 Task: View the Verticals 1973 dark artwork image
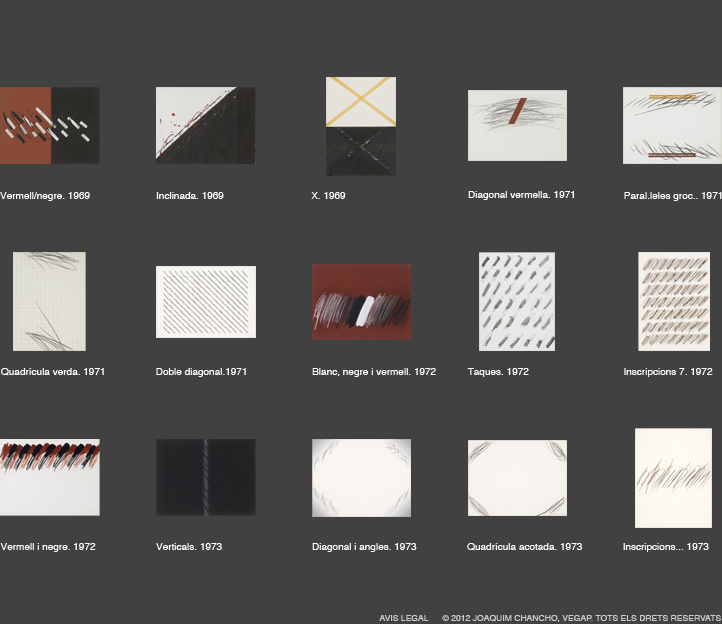coord(205,477)
